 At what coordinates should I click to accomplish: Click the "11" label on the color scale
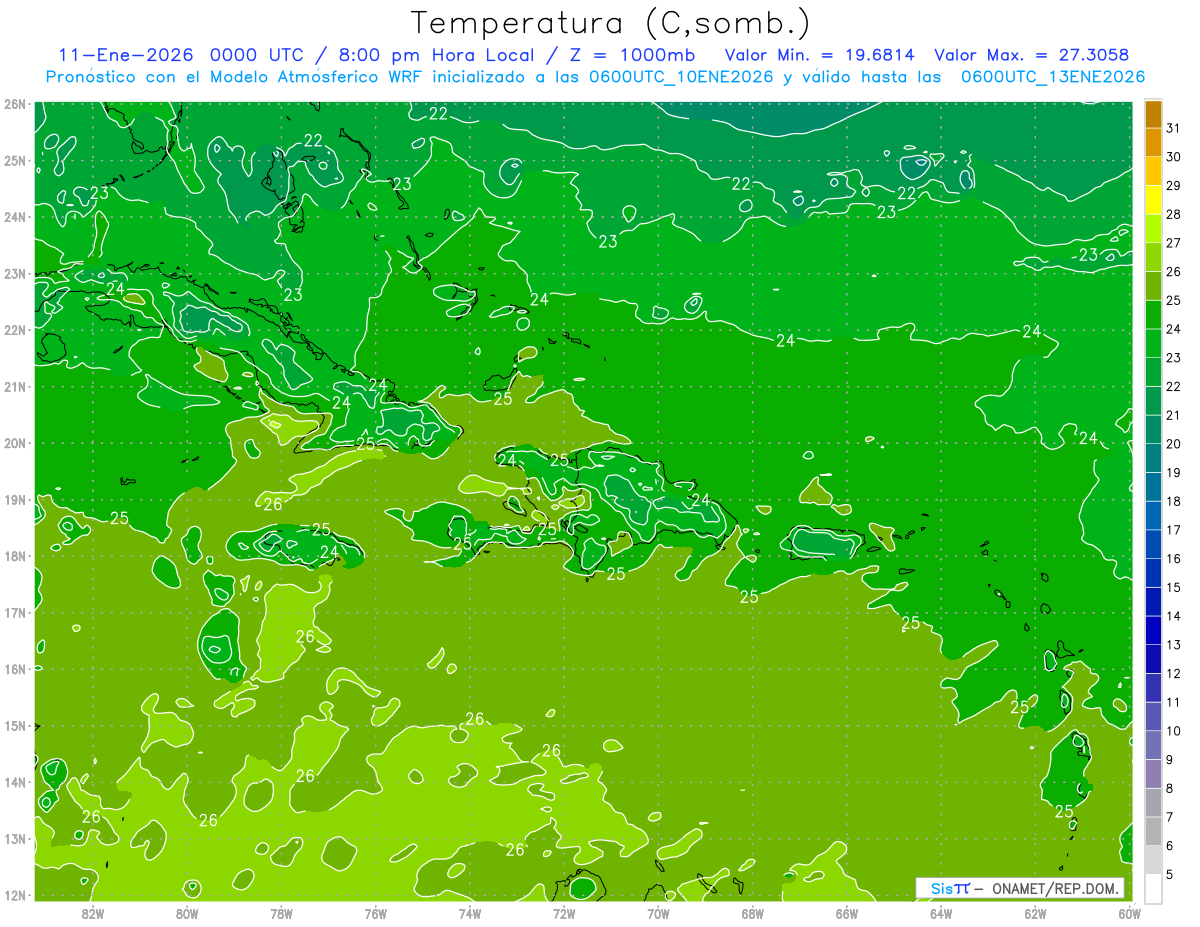coord(1173,702)
